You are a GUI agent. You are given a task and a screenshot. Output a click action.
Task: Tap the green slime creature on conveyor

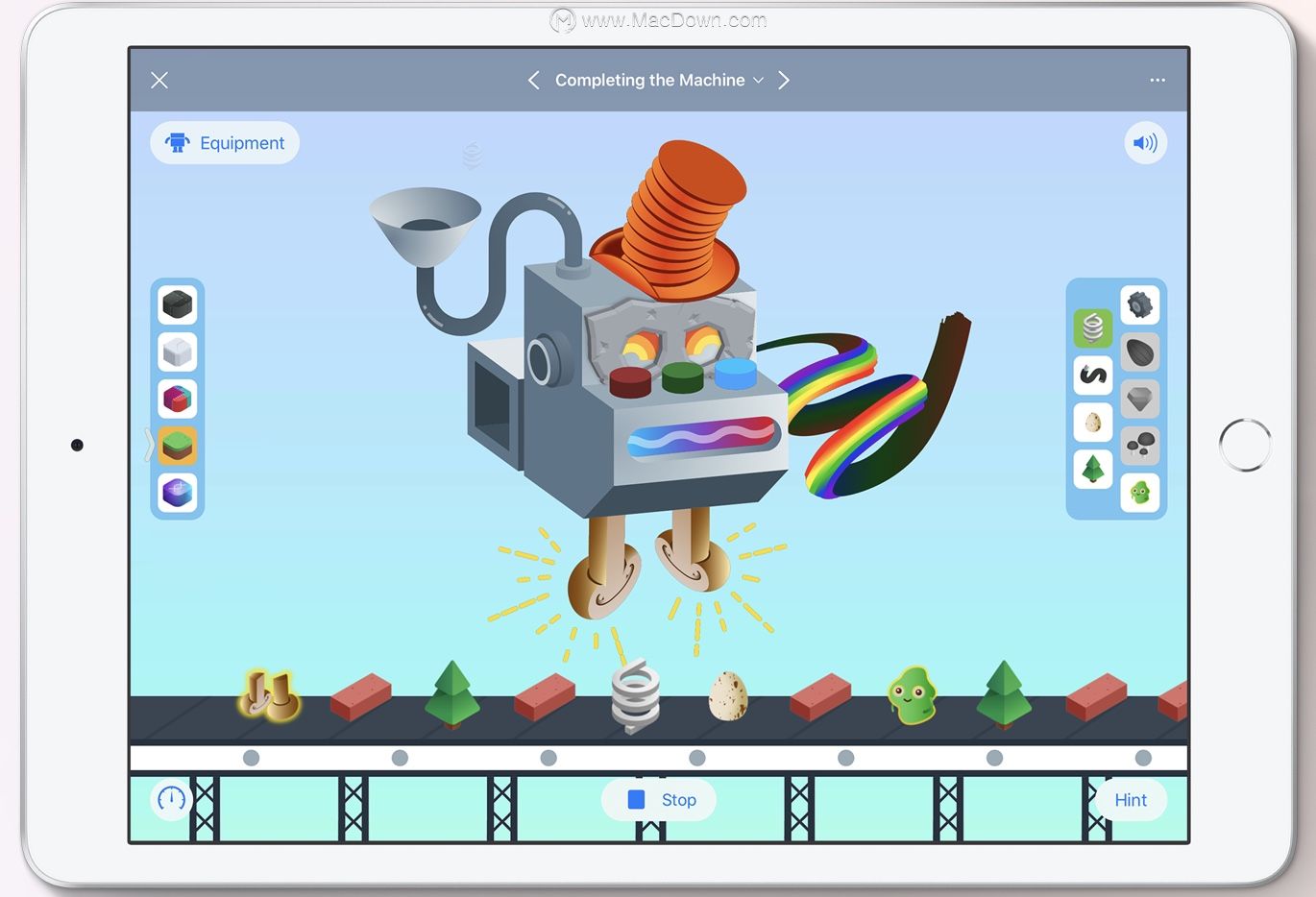click(x=912, y=695)
